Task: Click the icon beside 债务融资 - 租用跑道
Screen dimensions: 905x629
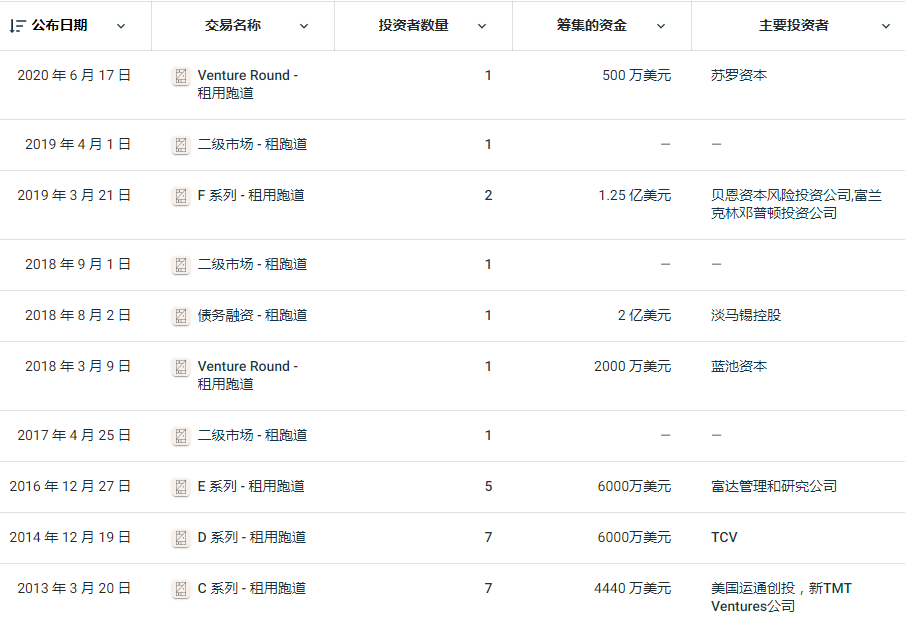Action: pos(181,316)
